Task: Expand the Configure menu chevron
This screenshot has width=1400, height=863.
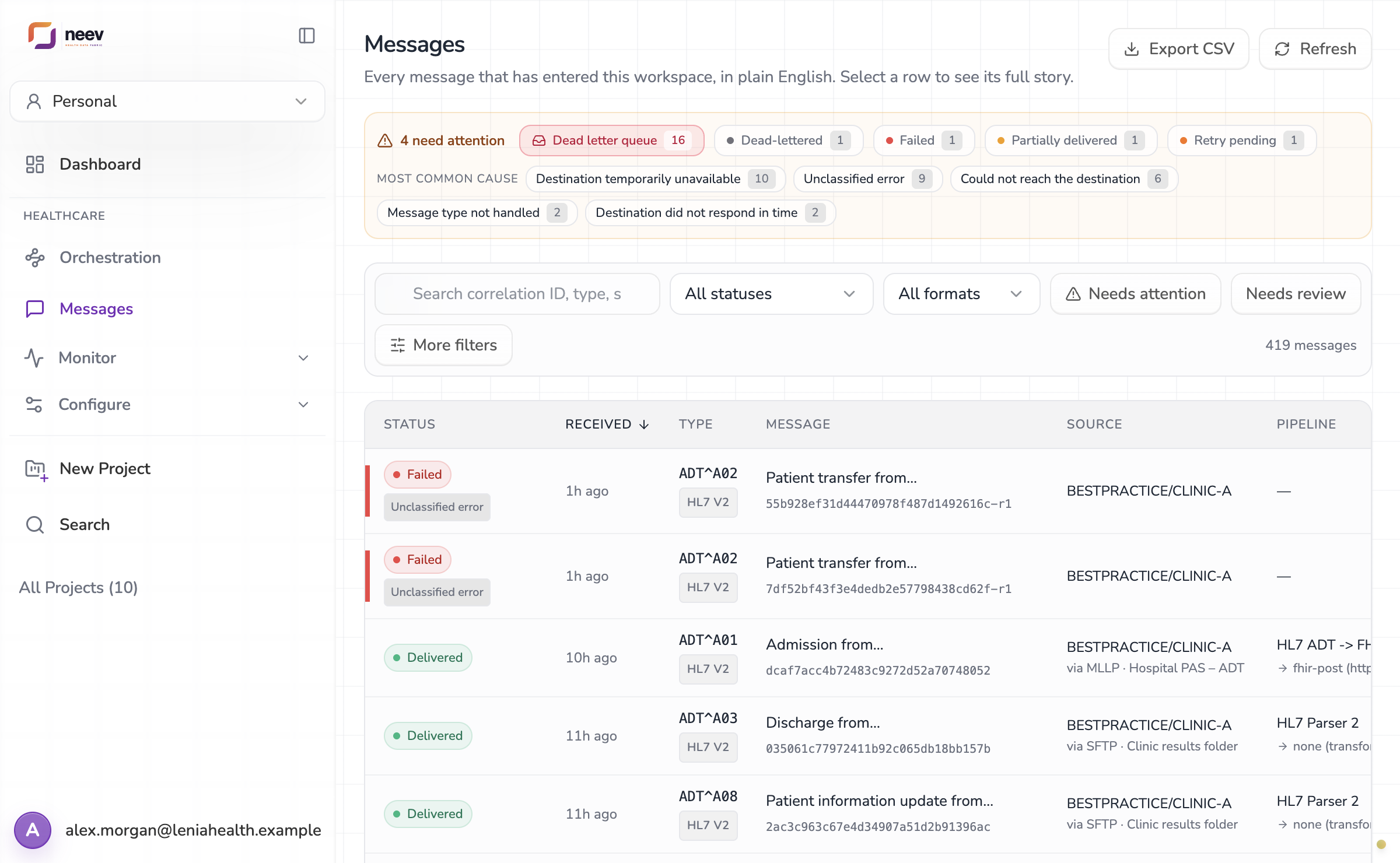Action: click(303, 405)
